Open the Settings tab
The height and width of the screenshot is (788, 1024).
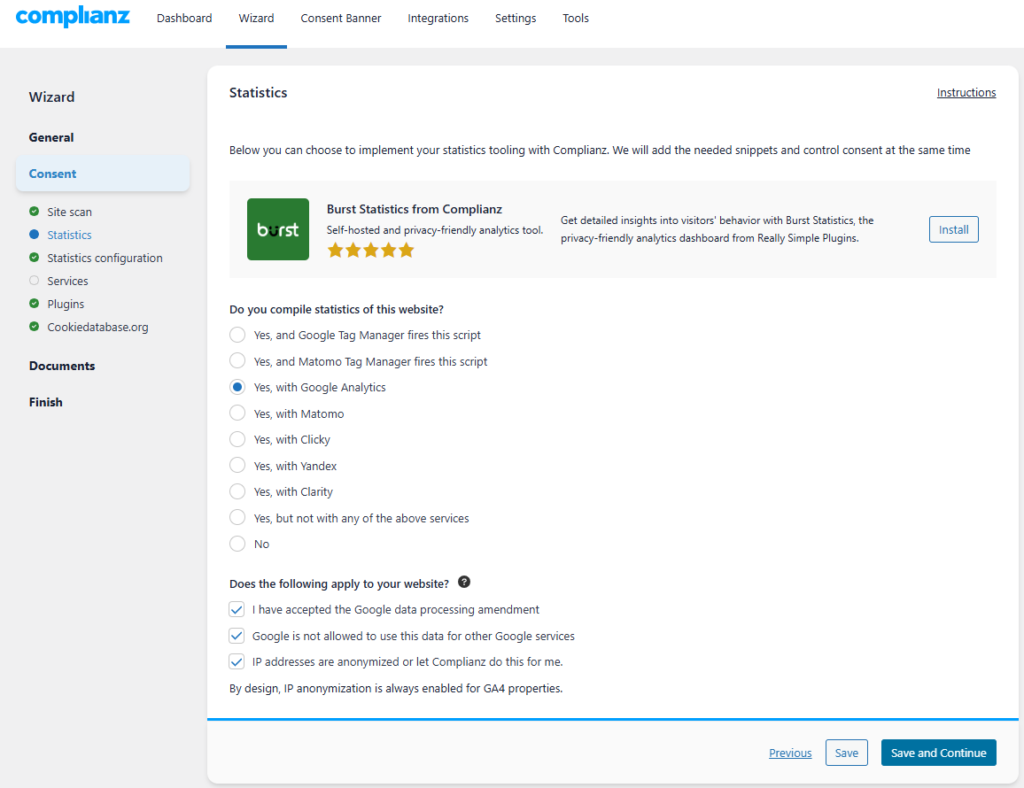pos(515,18)
